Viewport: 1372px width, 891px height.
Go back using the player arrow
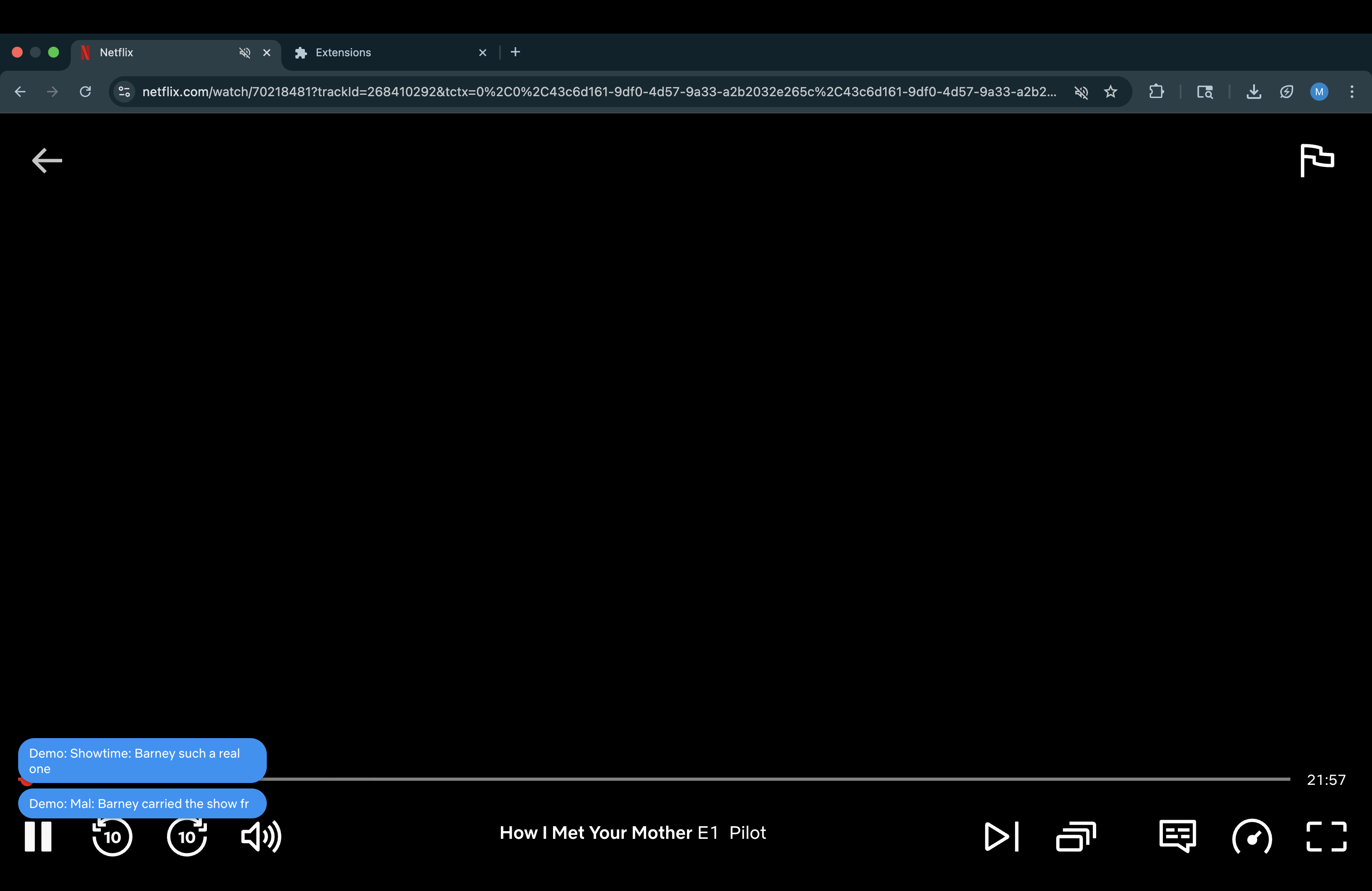47,160
